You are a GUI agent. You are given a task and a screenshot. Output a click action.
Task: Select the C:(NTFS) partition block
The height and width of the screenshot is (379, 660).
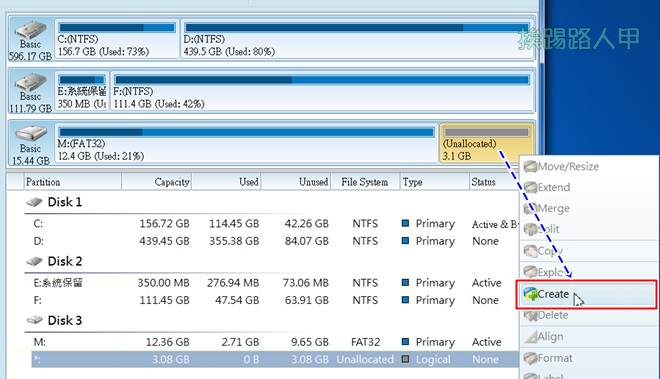click(x=117, y=39)
